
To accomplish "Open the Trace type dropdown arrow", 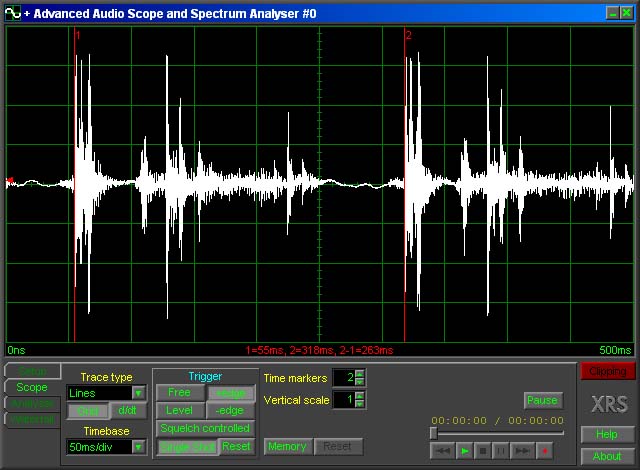I will point(138,393).
